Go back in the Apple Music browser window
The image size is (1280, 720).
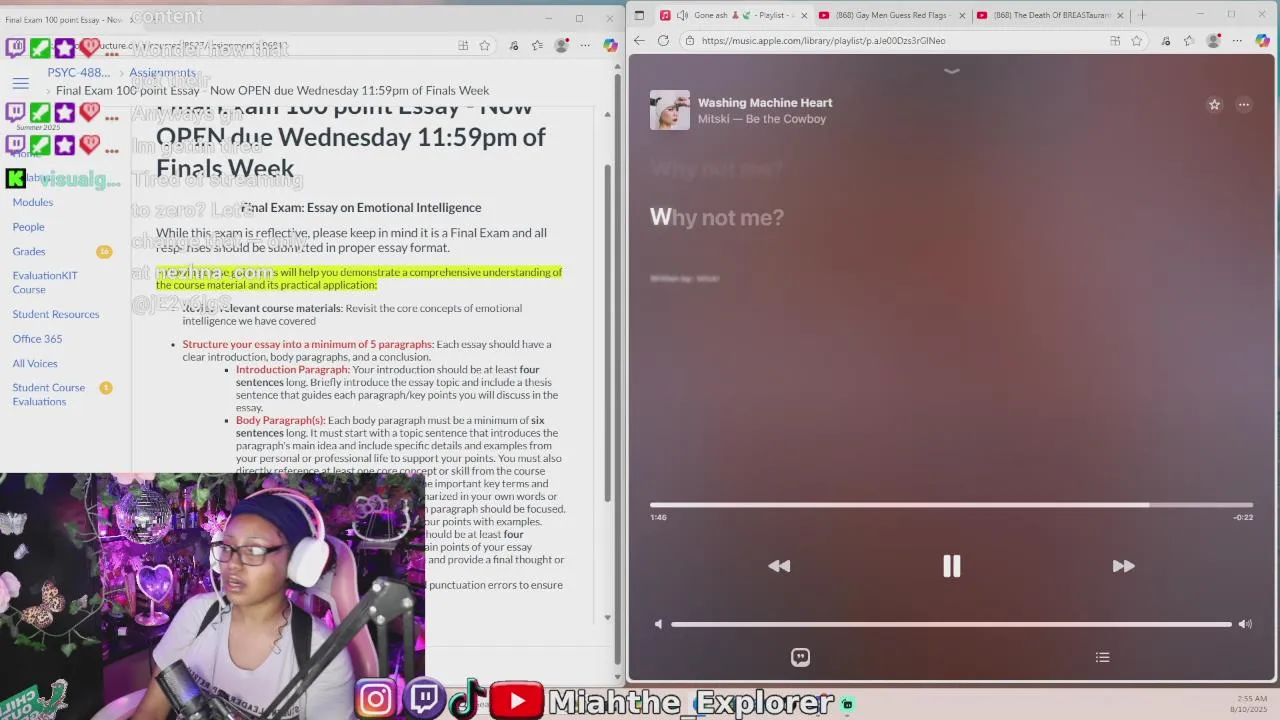(639, 41)
